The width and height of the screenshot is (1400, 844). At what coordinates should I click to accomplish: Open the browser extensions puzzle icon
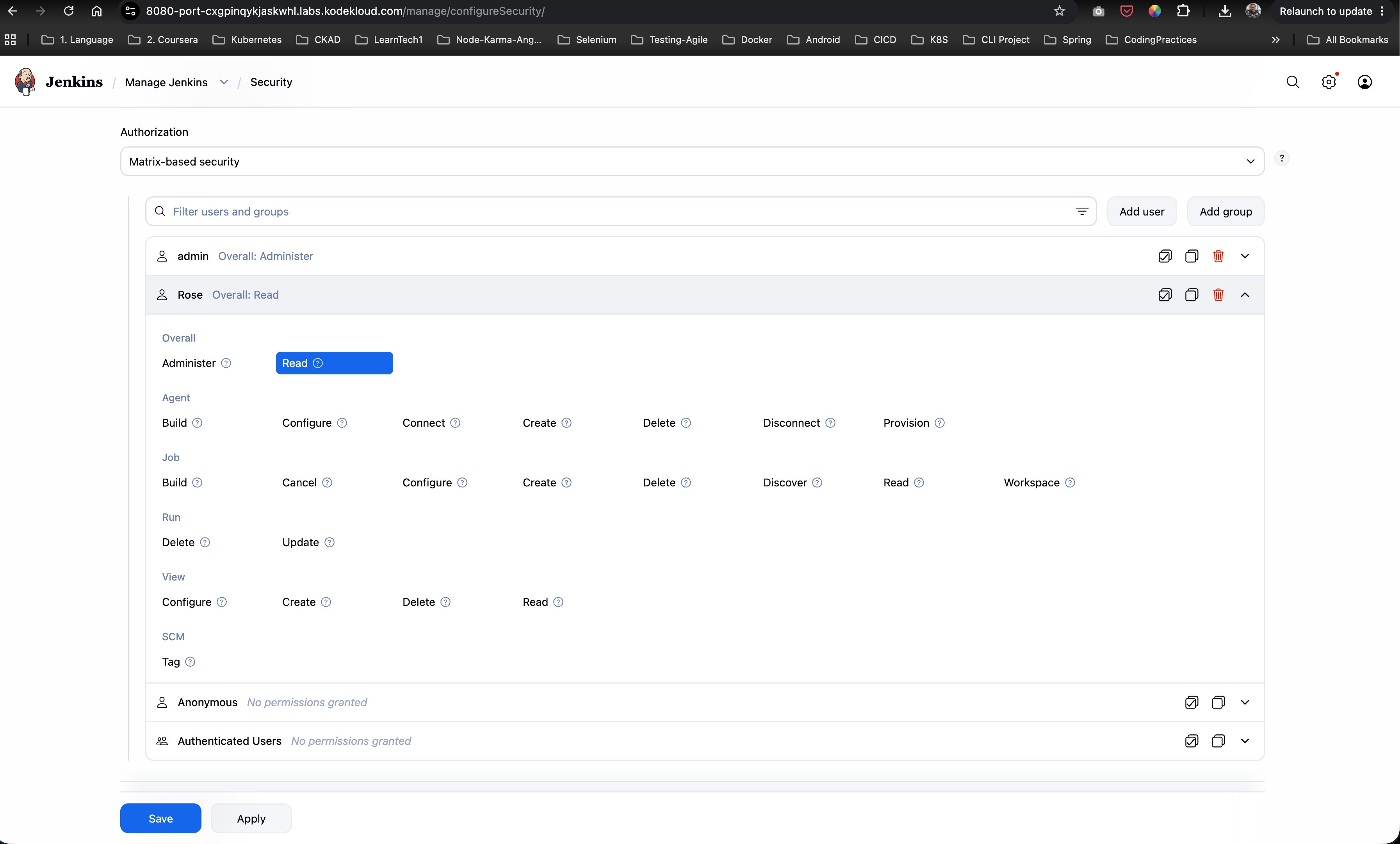pos(1184,11)
